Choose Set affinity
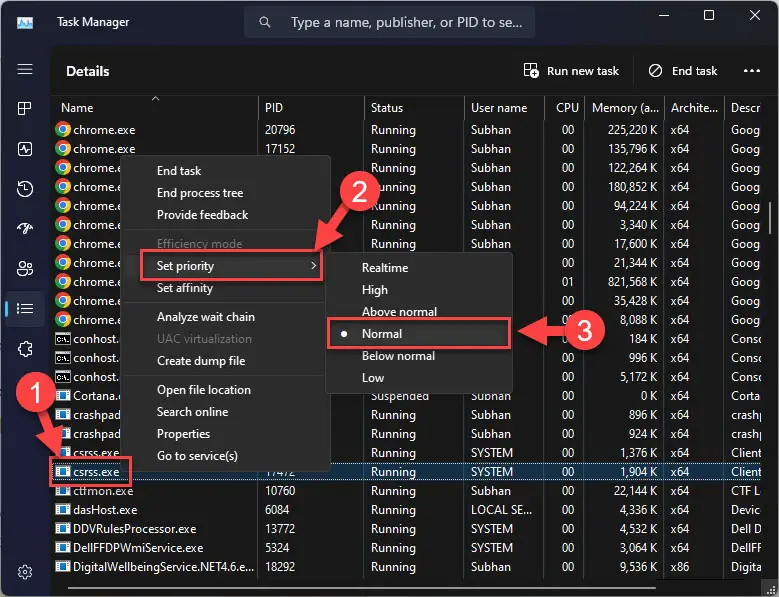This screenshot has height=597, width=779. point(226,288)
